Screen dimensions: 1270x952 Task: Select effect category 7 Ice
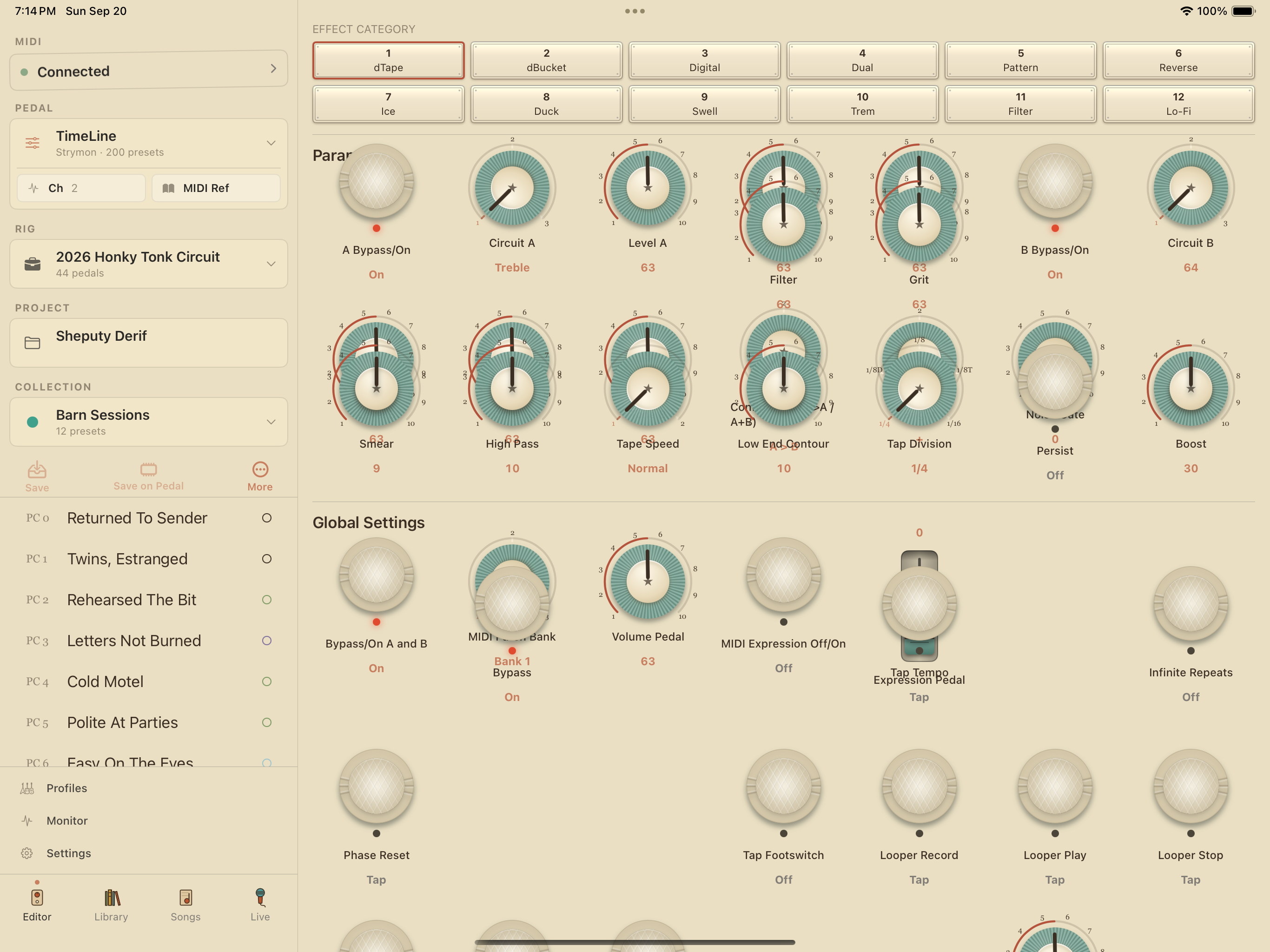388,104
